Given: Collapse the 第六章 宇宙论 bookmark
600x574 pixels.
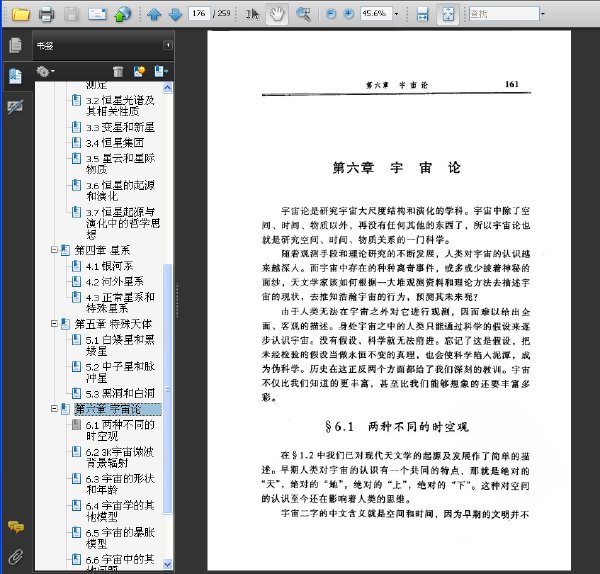Looking at the screenshot, I should click(54, 409).
